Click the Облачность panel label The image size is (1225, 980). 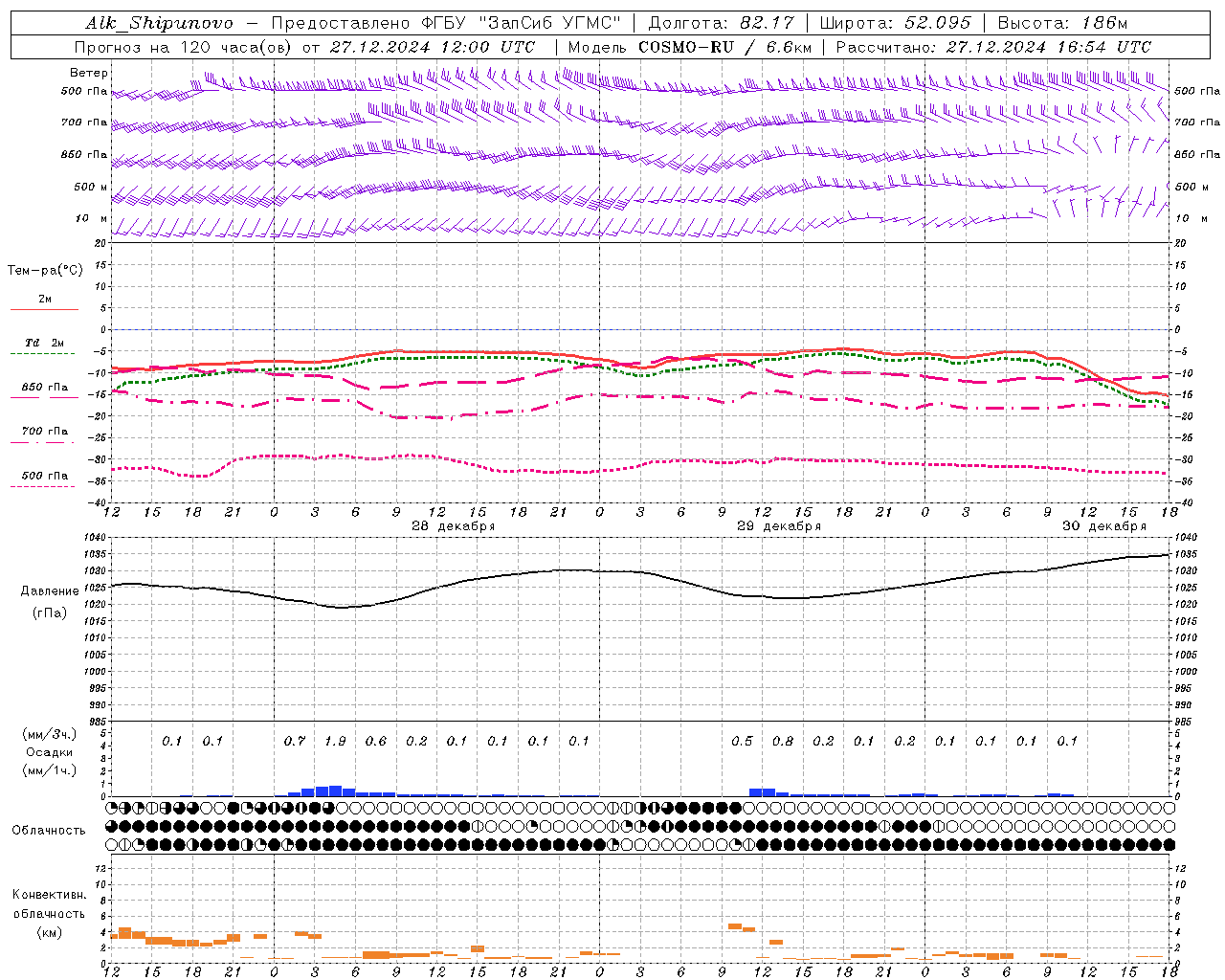click(x=49, y=831)
